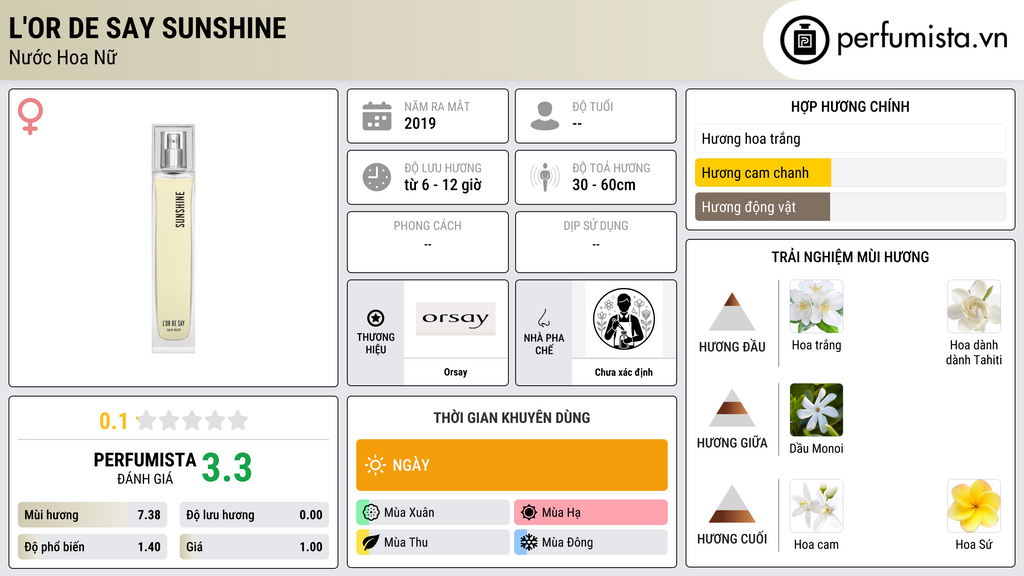Click the L'OR DE SAY SUNSHINE title

pos(148,28)
